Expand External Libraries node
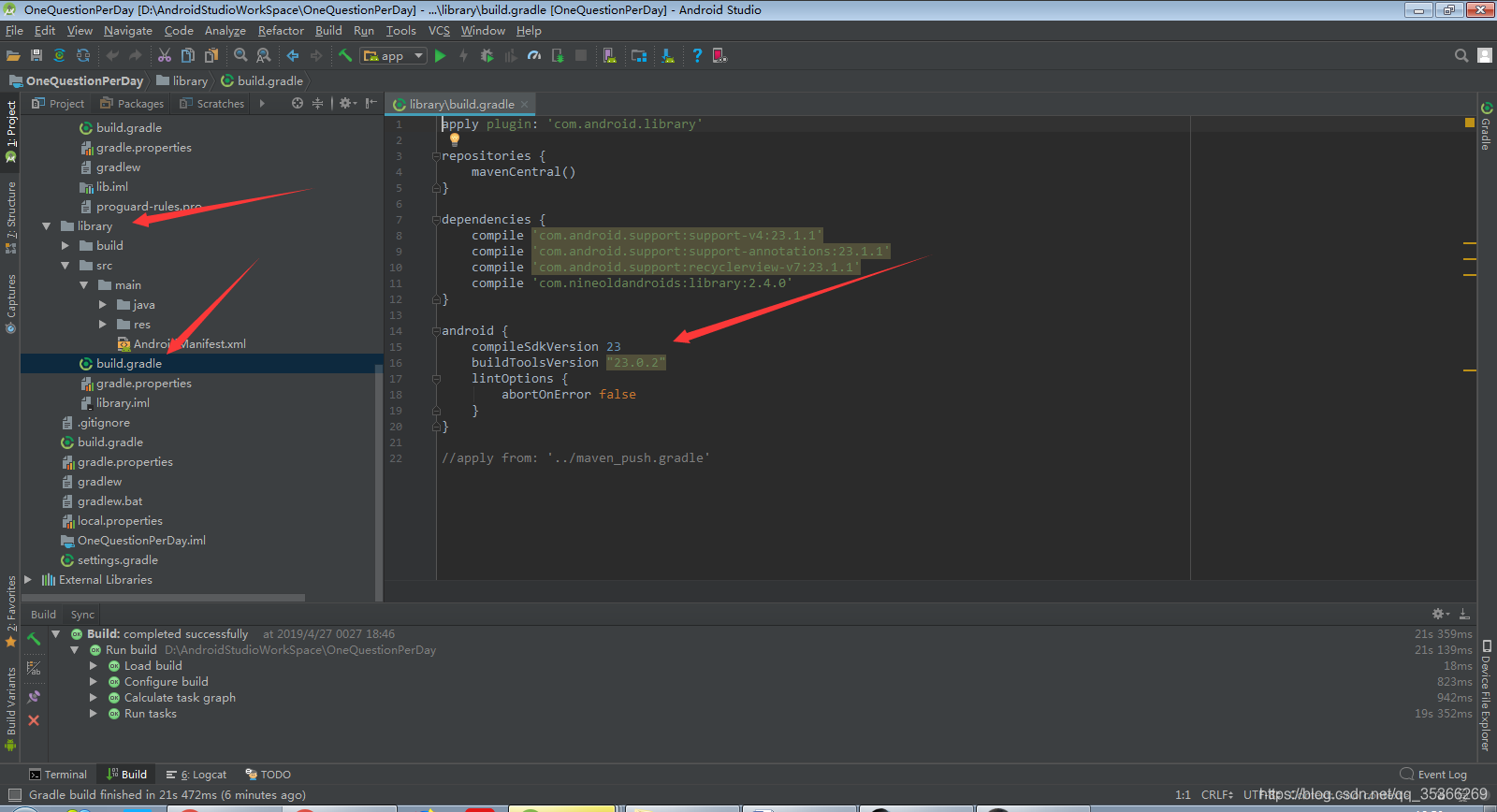This screenshot has width=1497, height=812. tap(27, 580)
